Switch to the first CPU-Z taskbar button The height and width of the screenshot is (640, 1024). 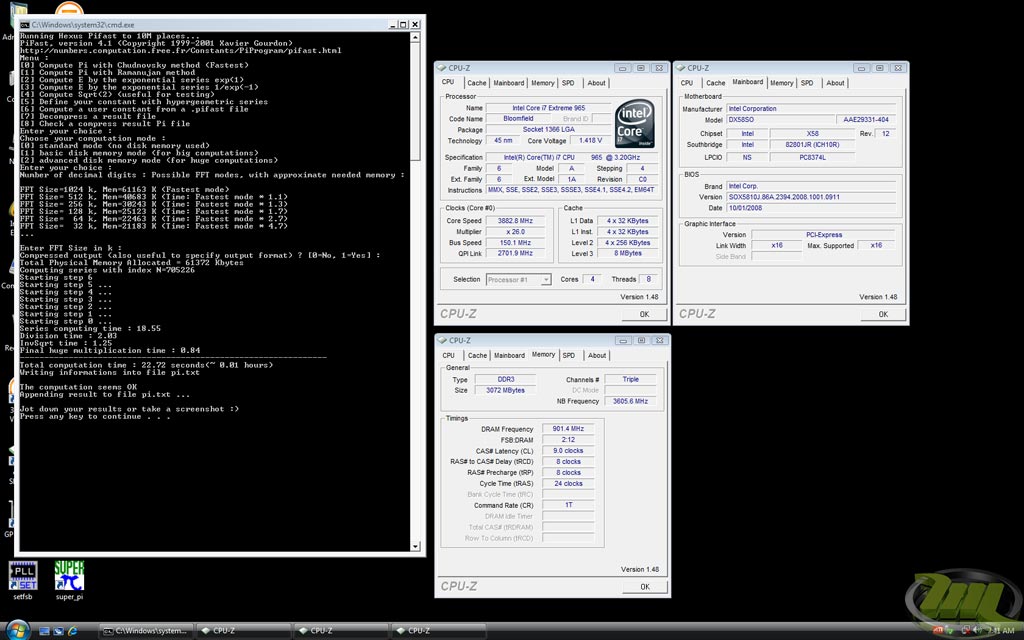pos(244,631)
